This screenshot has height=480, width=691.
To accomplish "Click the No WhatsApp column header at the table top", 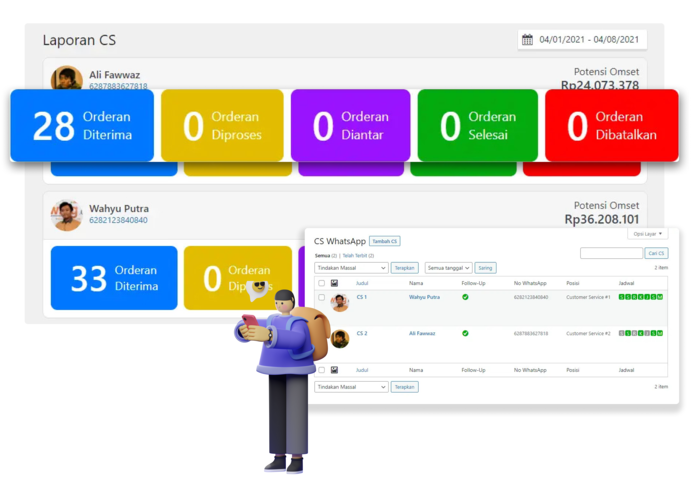I will (530, 283).
